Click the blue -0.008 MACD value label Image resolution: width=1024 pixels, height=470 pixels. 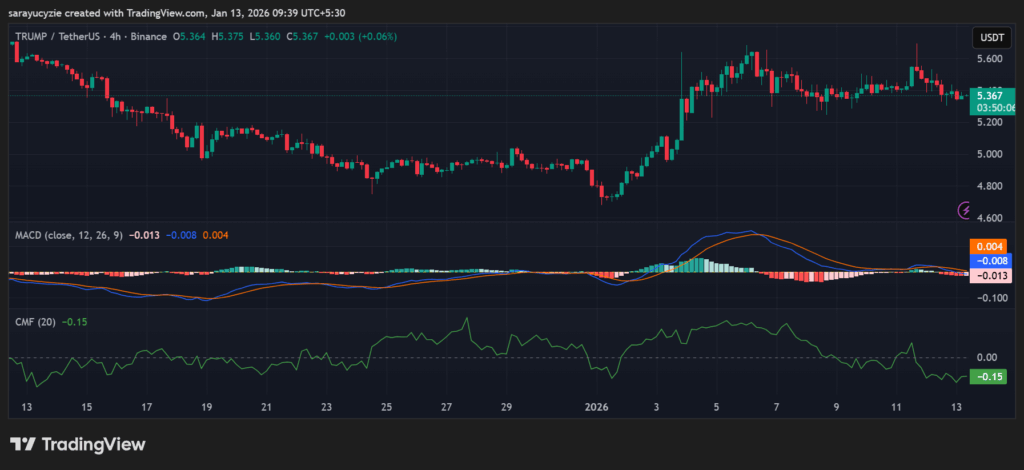coord(990,260)
